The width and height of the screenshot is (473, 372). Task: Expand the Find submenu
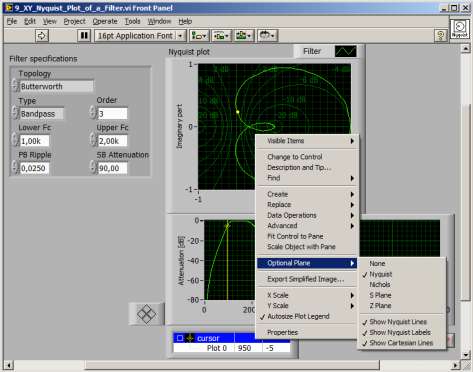pyautogui.click(x=307, y=178)
